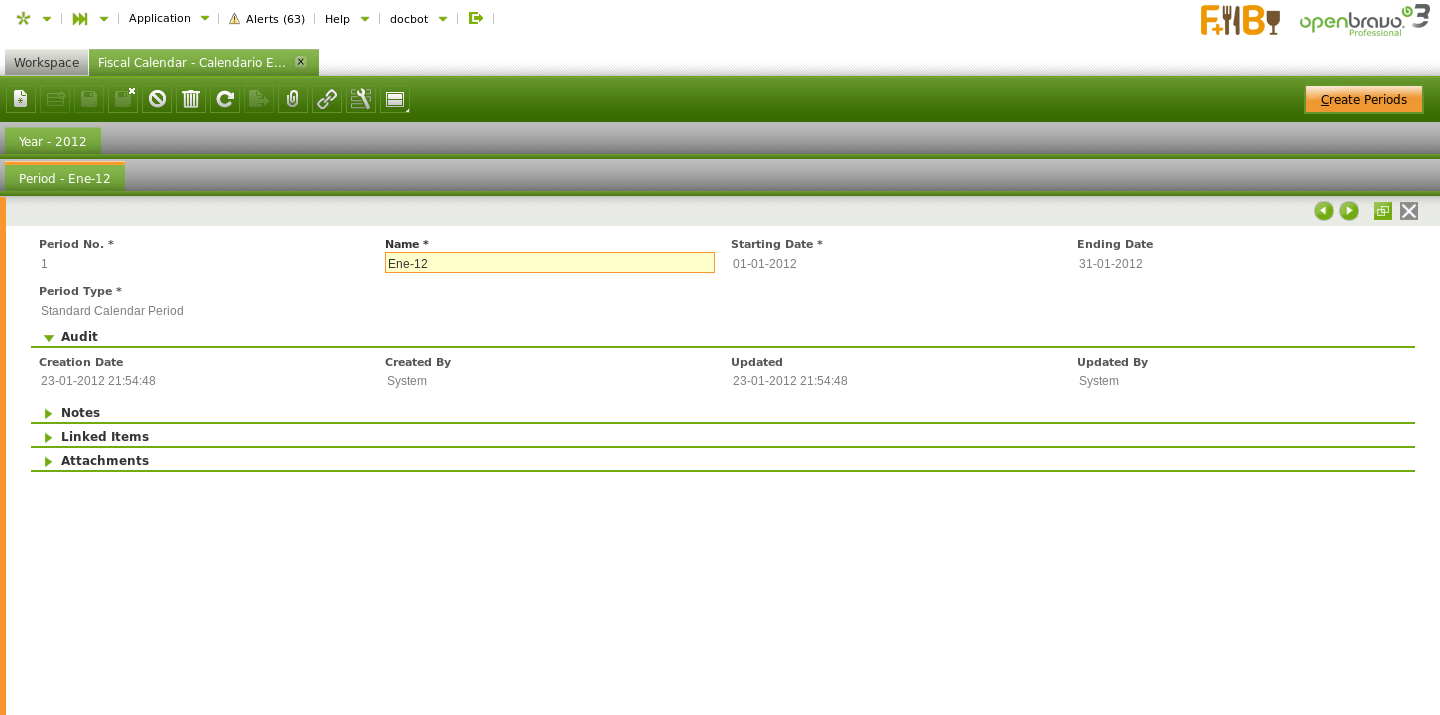Expand the Attachments section
Screen dimensions: 1440x715
tap(49, 461)
